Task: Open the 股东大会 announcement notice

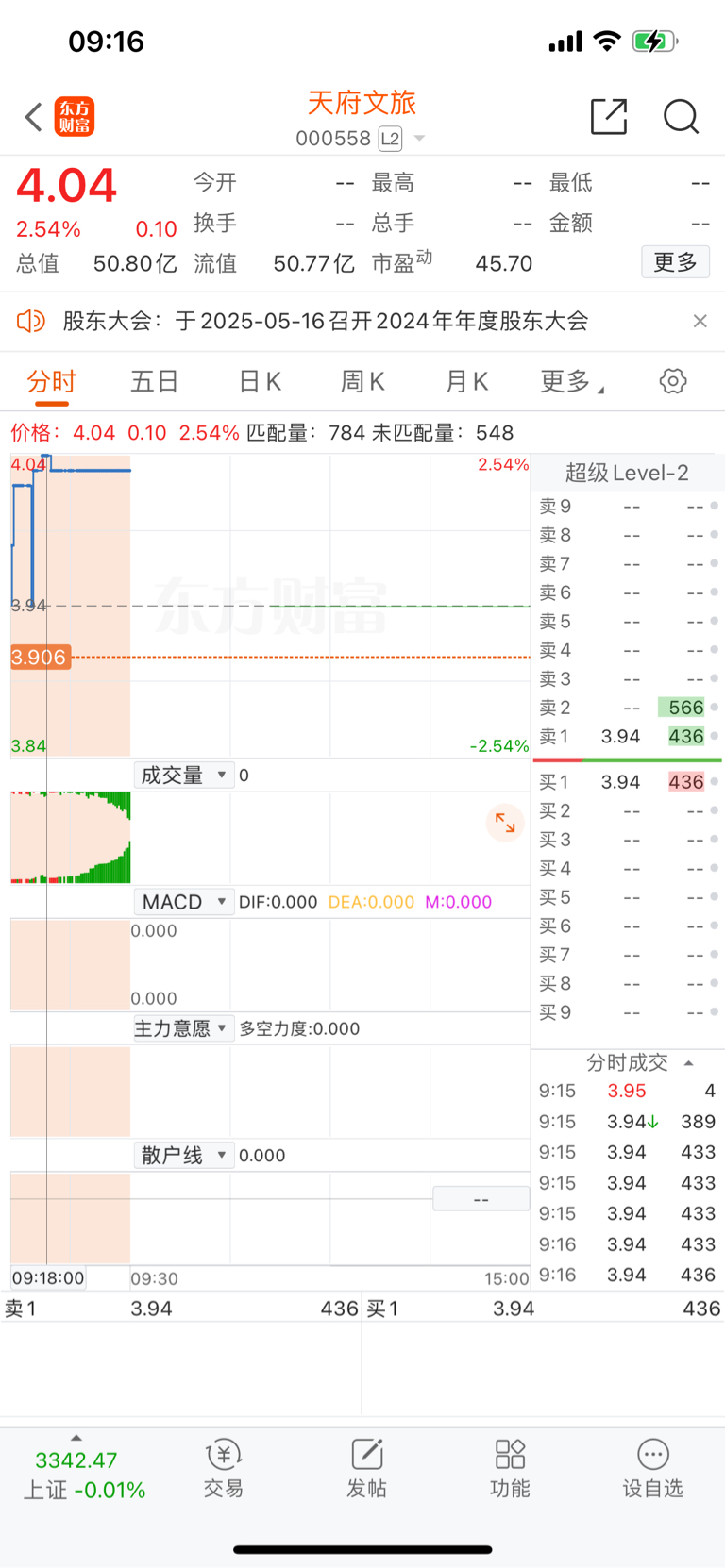Action: (x=326, y=321)
